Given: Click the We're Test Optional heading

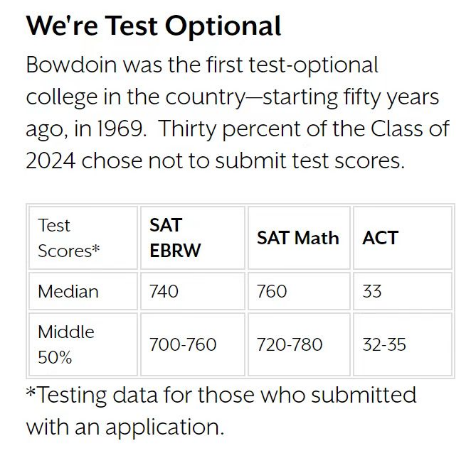Looking at the screenshot, I should (x=153, y=26).
